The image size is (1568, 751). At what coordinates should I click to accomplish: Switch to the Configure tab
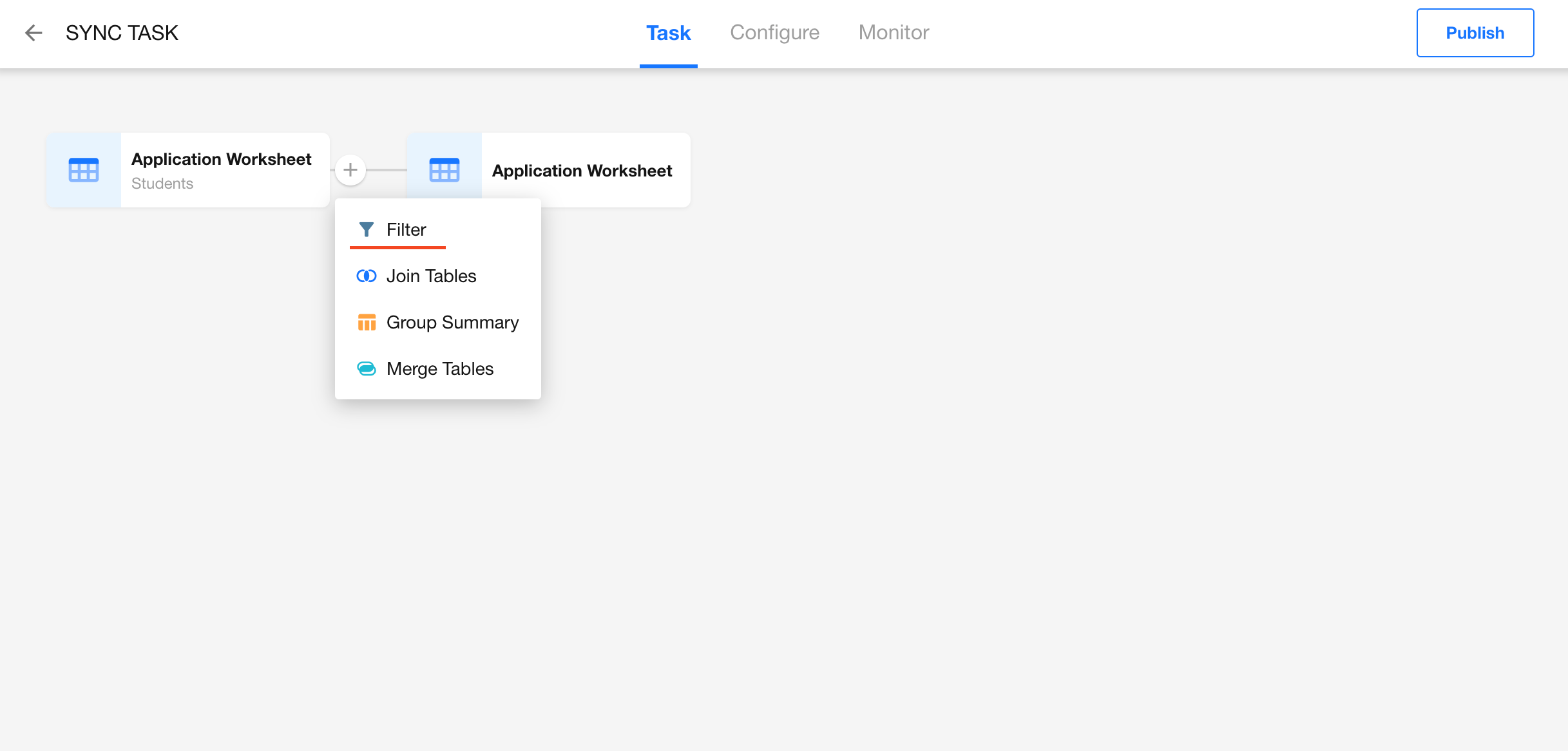coord(774,33)
